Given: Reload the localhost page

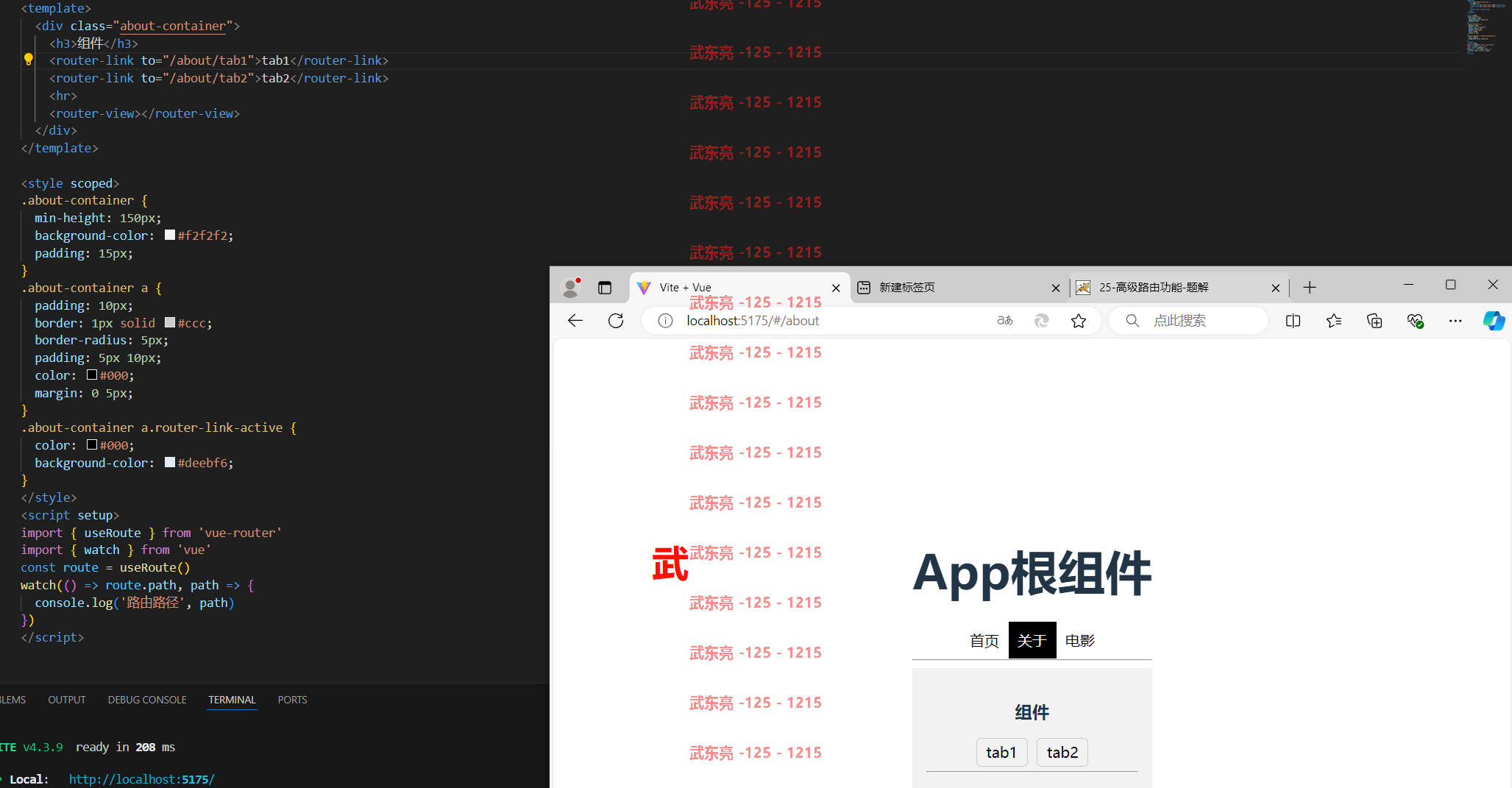Looking at the screenshot, I should click(616, 321).
